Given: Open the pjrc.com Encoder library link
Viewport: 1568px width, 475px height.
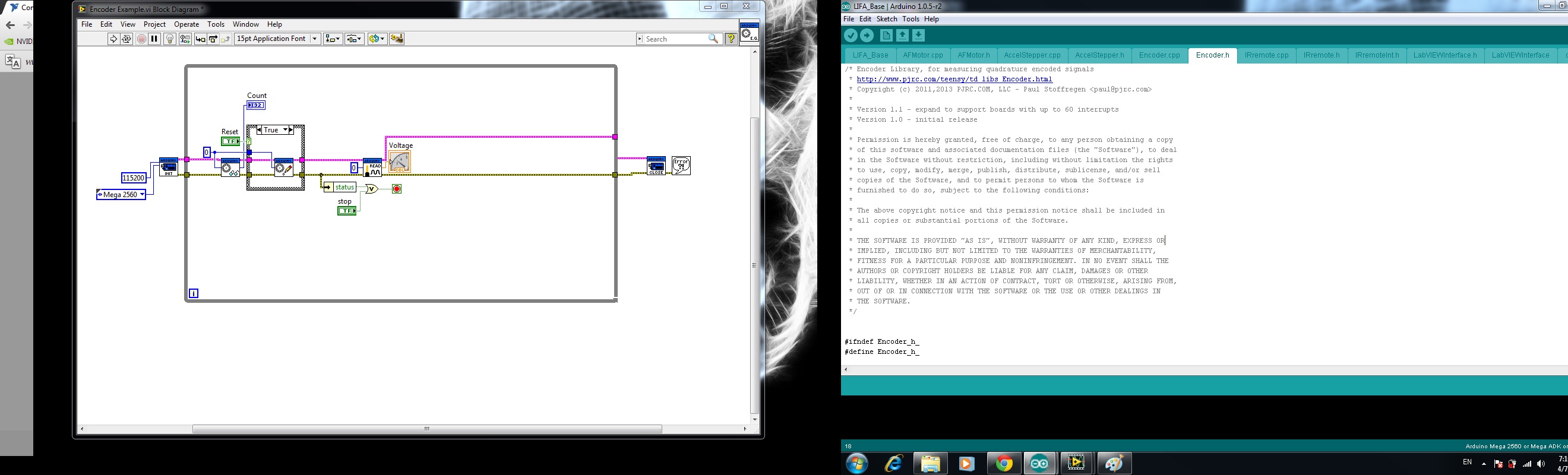Looking at the screenshot, I should pyautogui.click(x=954, y=79).
